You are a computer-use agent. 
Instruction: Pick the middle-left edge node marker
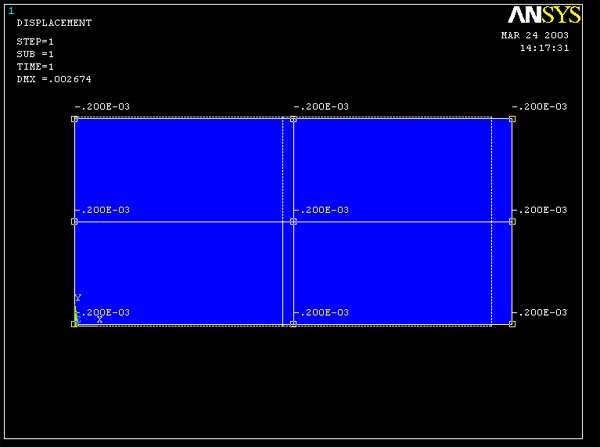point(74,222)
